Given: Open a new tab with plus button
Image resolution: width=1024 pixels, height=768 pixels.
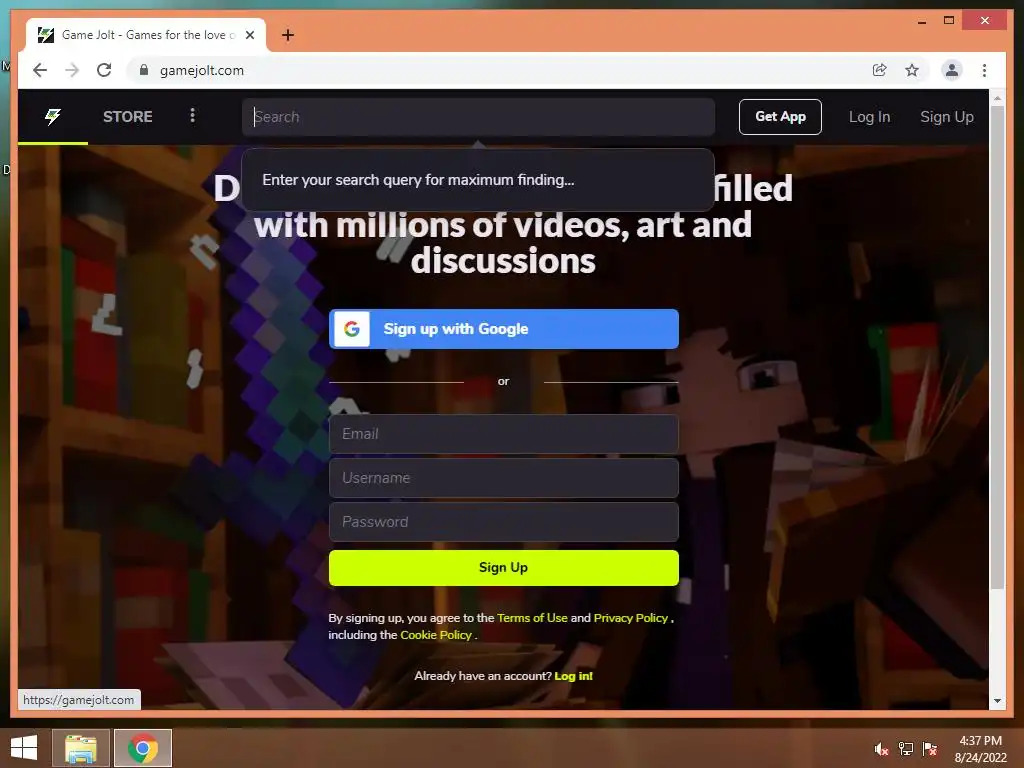Looking at the screenshot, I should point(288,35).
